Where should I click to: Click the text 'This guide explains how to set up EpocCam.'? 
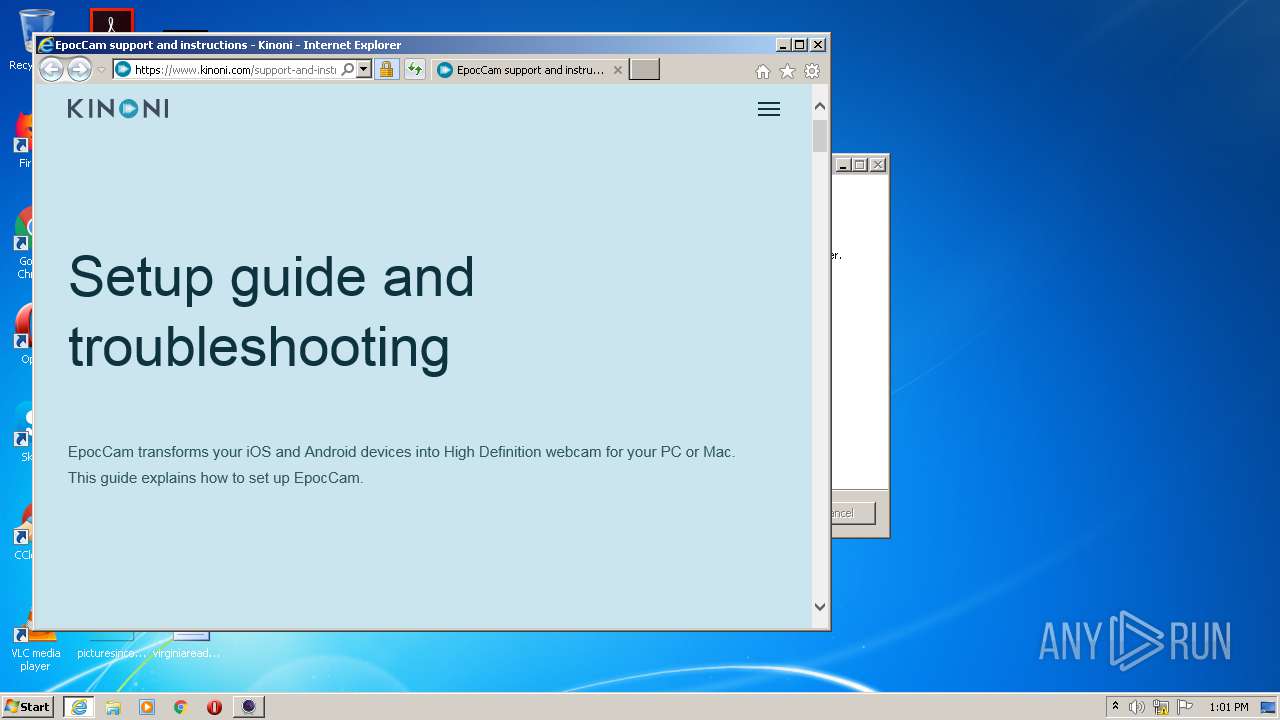[215, 478]
